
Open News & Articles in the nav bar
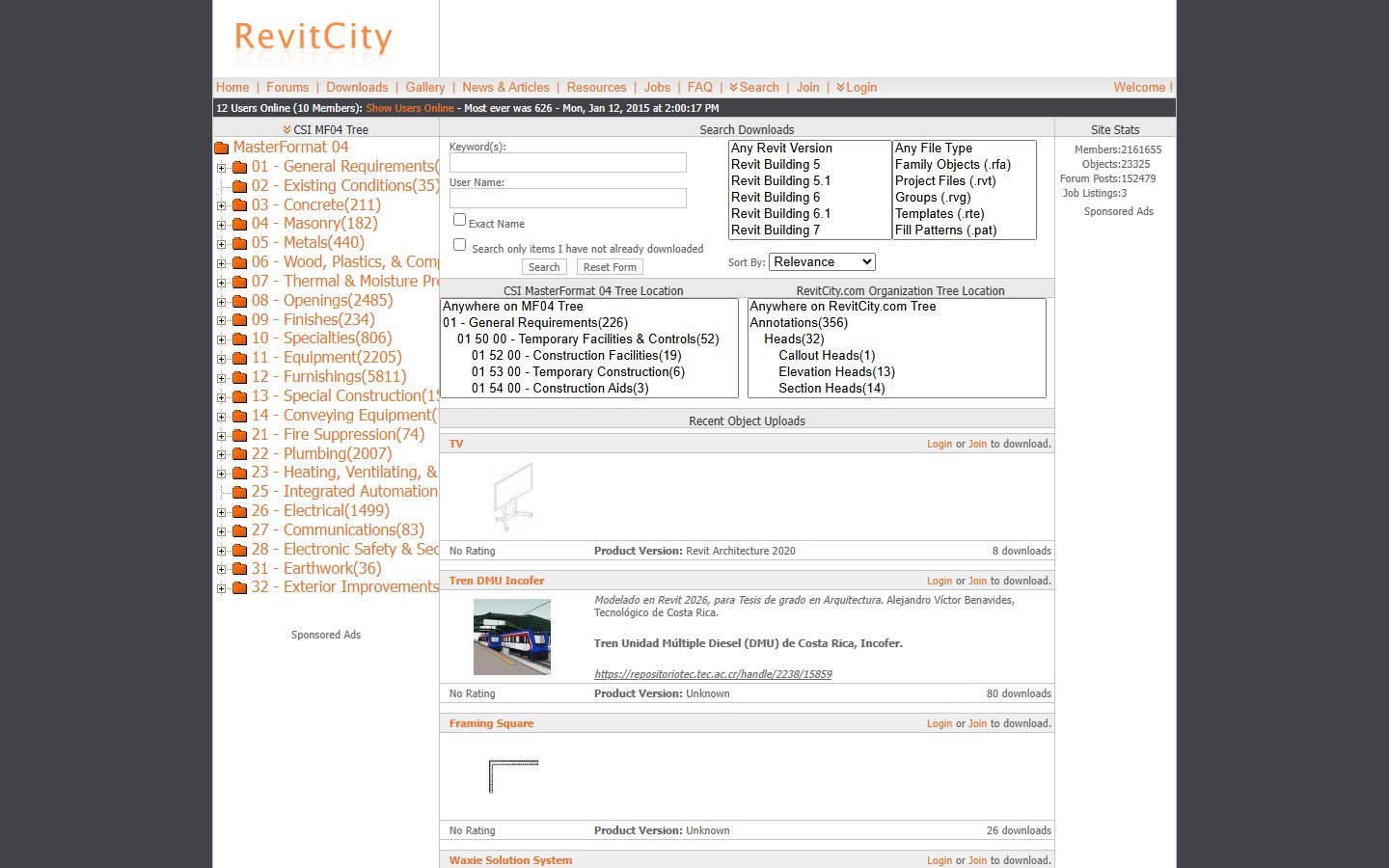point(505,87)
